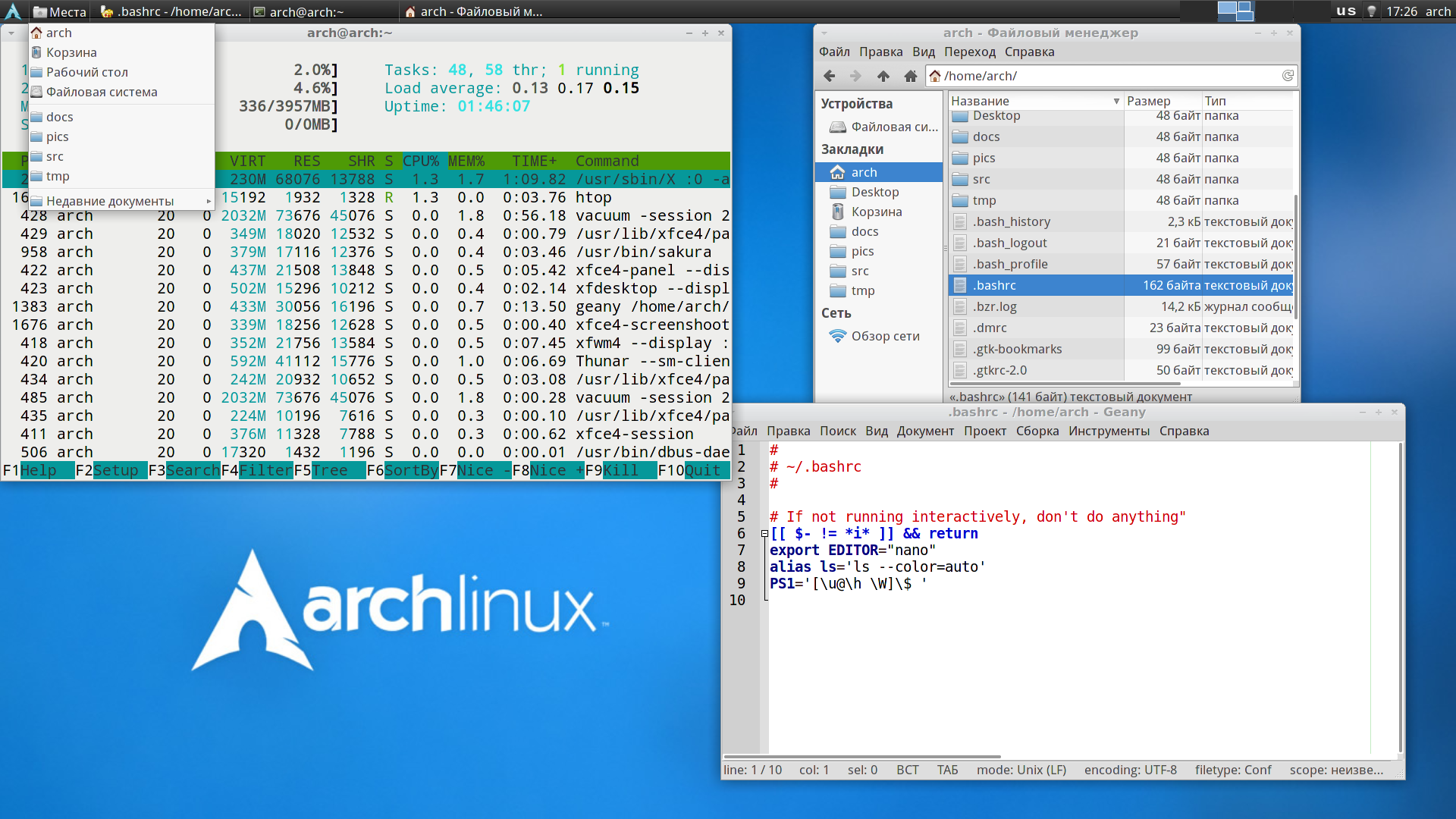Screen dimensions: 1456x819
Task: Click the back arrow in file manager
Action: tap(829, 76)
